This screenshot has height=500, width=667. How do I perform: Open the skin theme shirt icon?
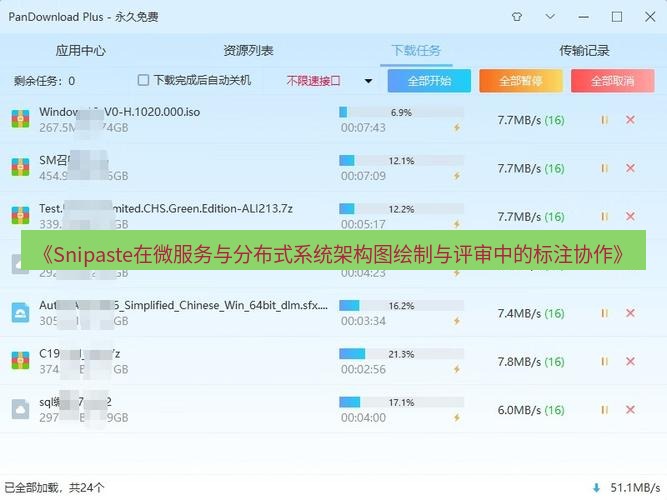517,17
